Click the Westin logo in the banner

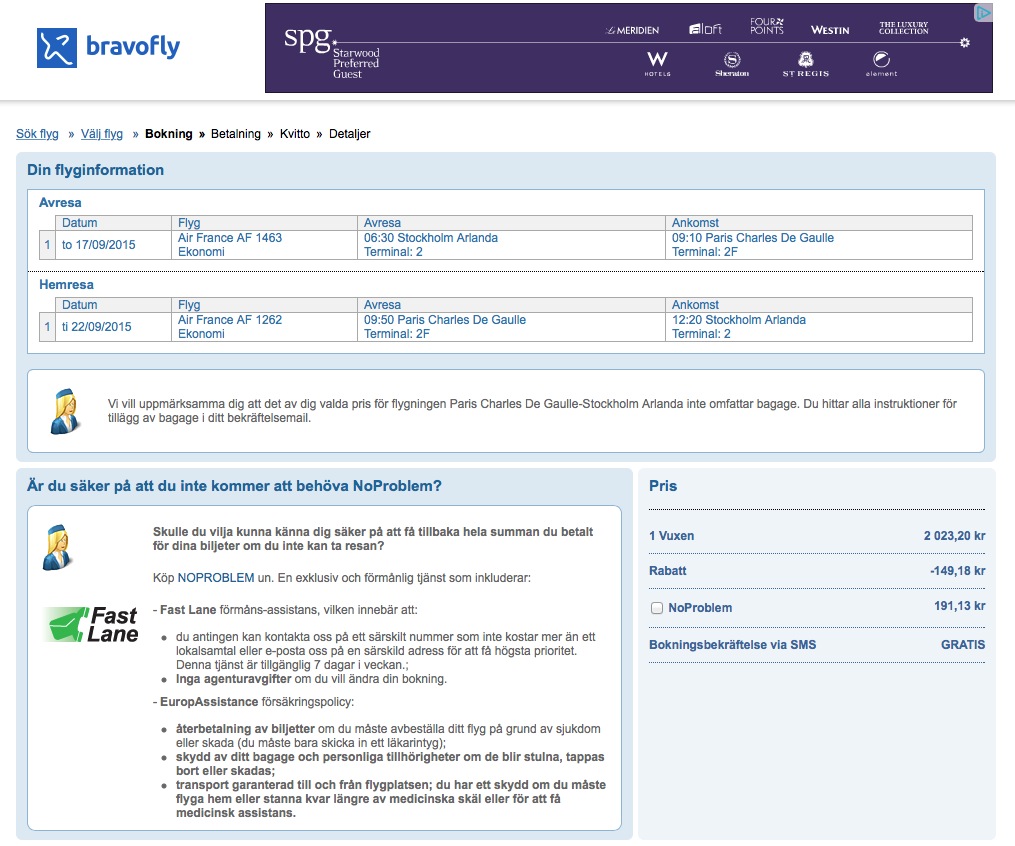tap(830, 30)
